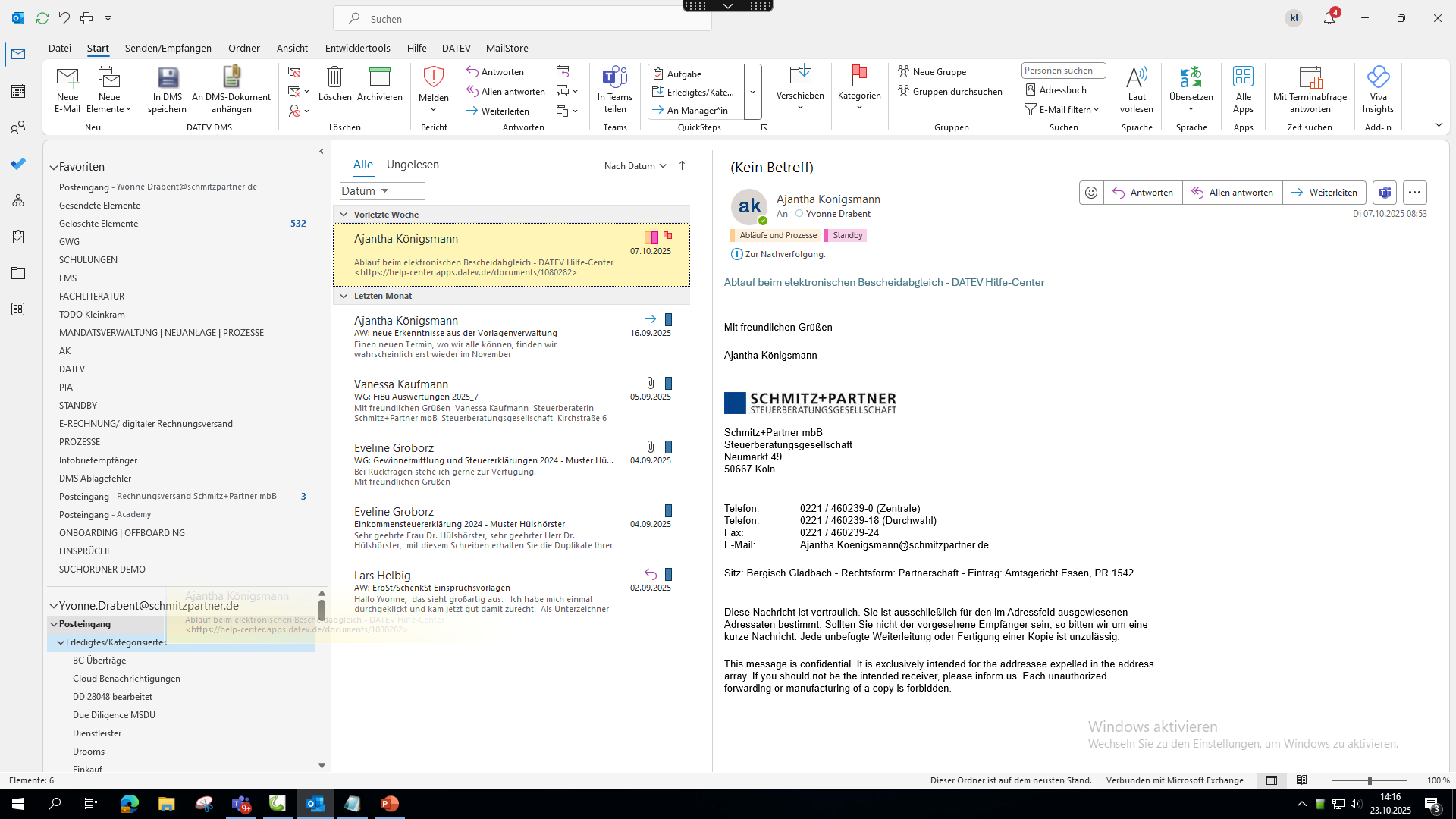The height and width of the screenshot is (819, 1456).
Task: Save mail with In DMS speichern
Action: (168, 90)
